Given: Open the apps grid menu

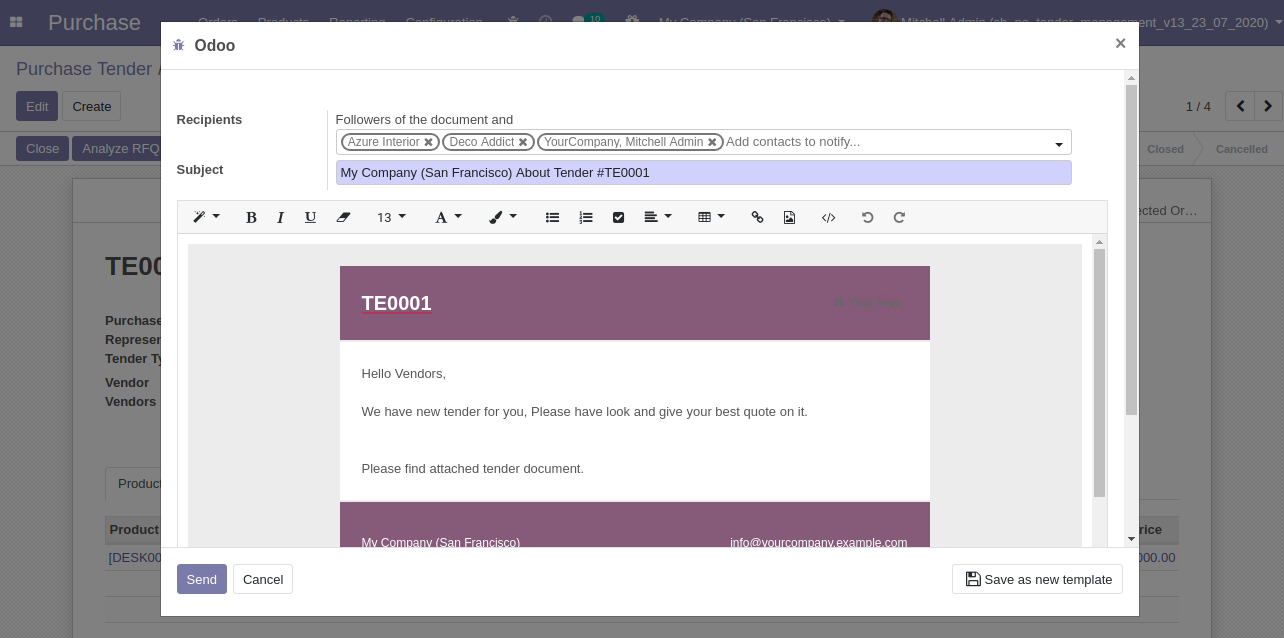Looking at the screenshot, I should (x=16, y=21).
